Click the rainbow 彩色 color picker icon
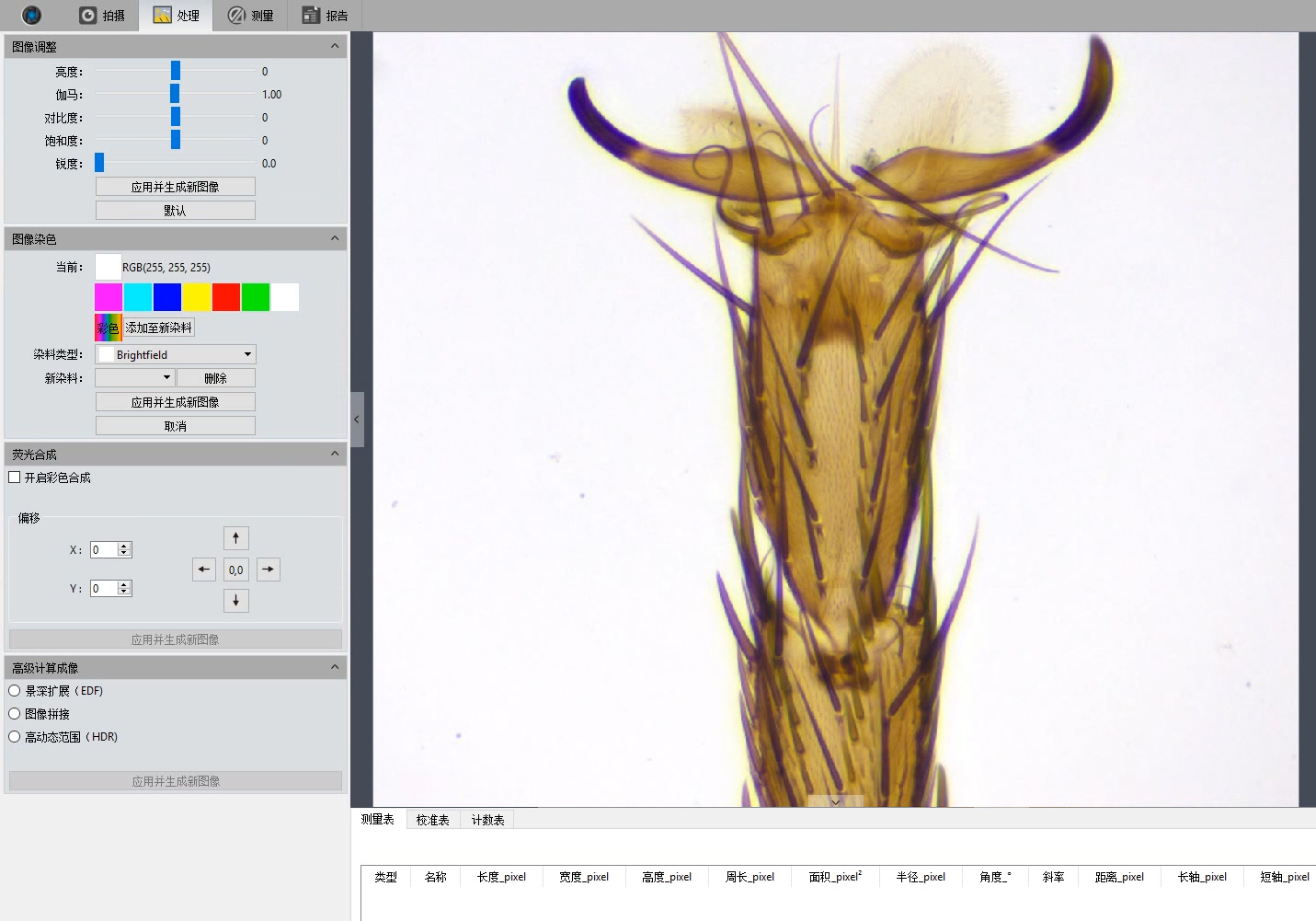This screenshot has width=1316, height=921. click(x=108, y=328)
